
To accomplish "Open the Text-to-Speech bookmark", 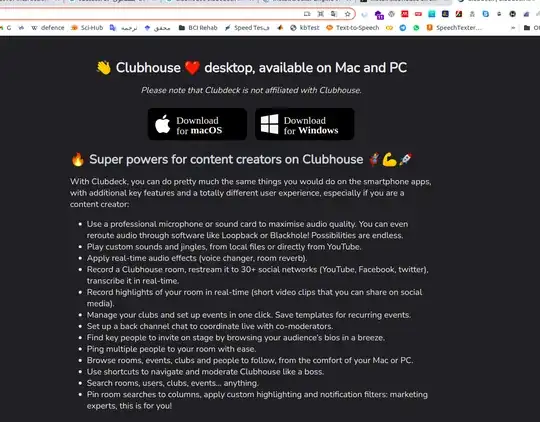I will tap(352, 28).
